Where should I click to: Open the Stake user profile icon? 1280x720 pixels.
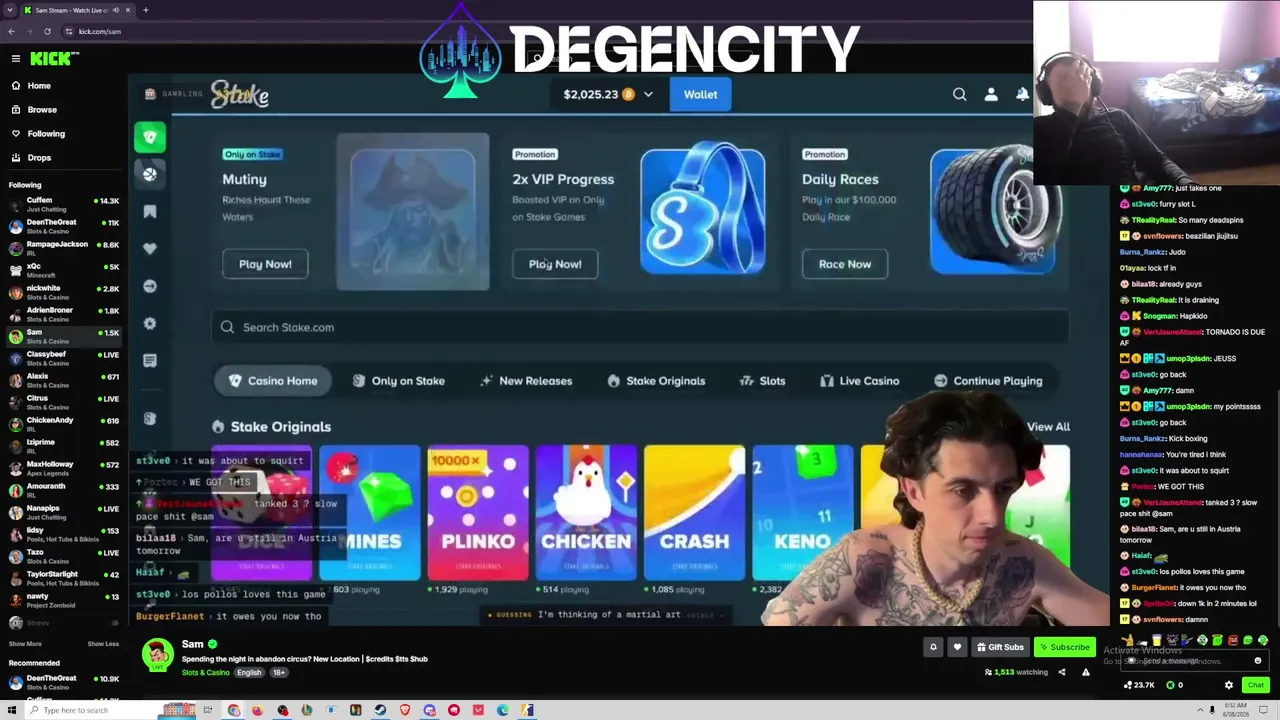coord(991,95)
